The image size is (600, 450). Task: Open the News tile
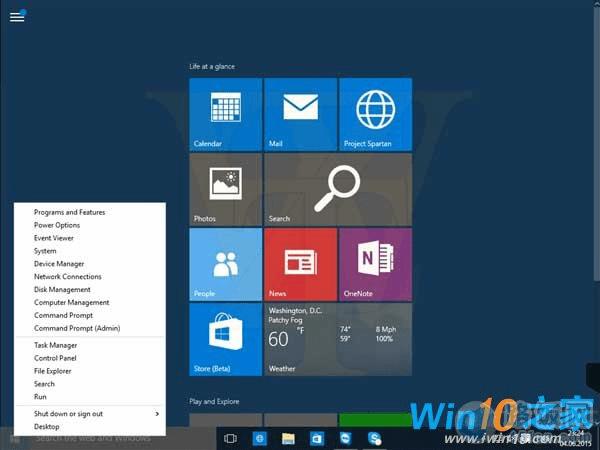pos(301,264)
